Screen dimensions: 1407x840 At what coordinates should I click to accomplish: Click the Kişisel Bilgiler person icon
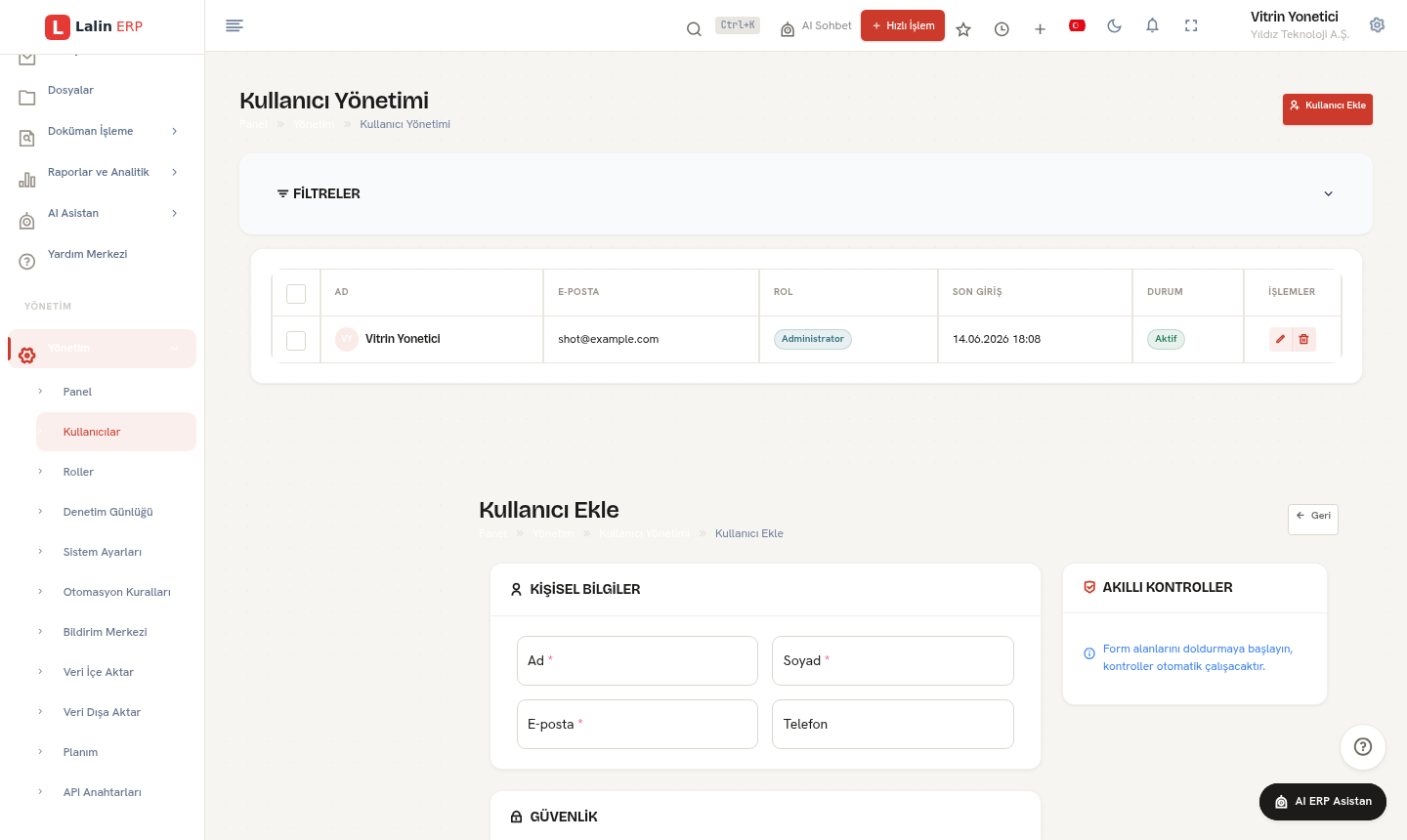click(517, 589)
